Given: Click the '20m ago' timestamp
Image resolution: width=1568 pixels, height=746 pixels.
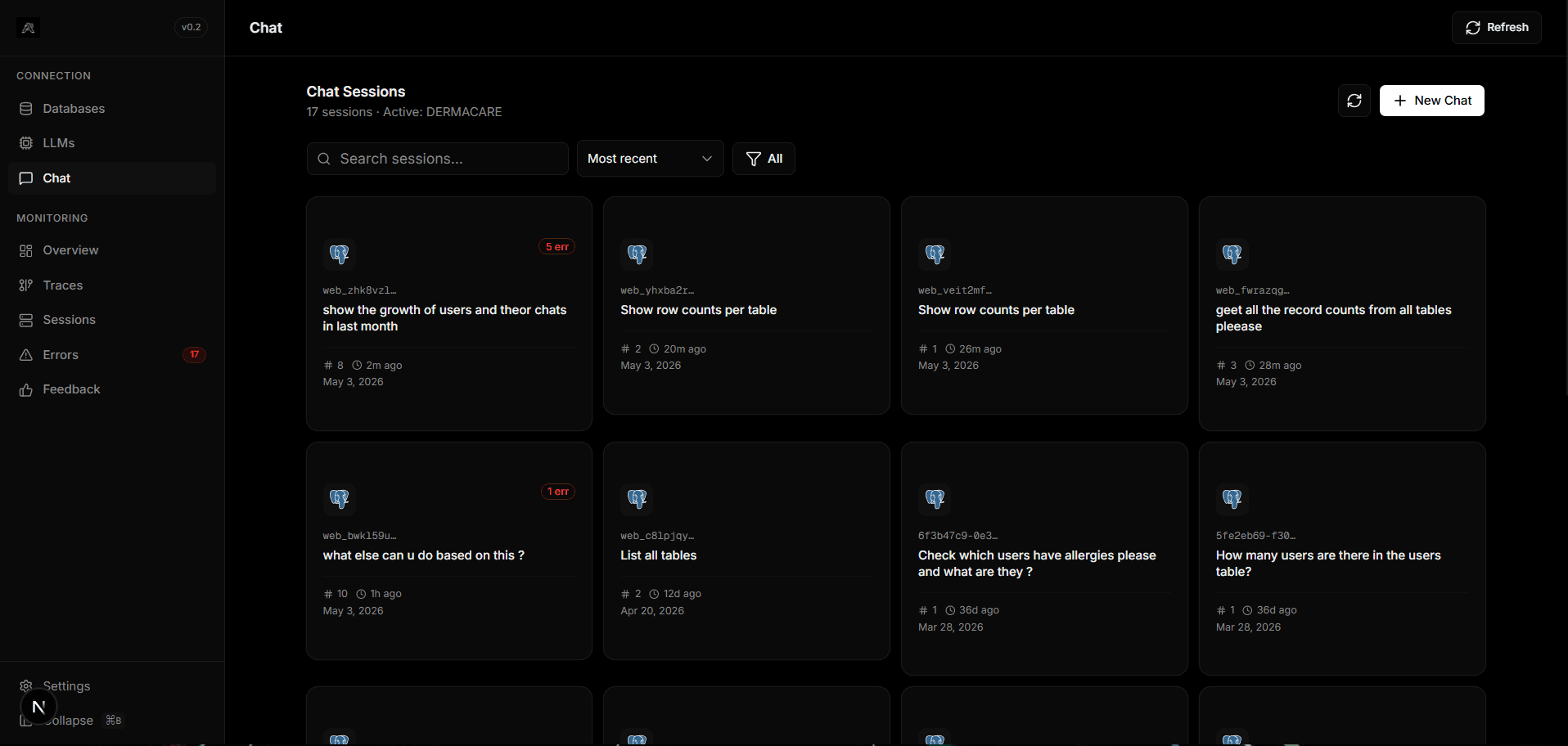Looking at the screenshot, I should pos(685,349).
